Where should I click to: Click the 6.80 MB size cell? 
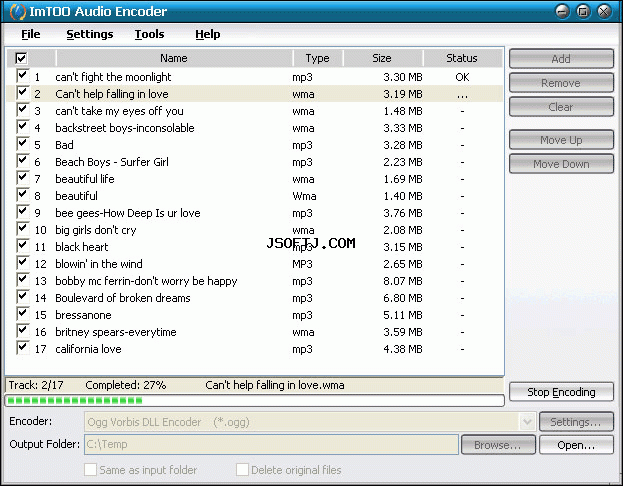tap(402, 298)
